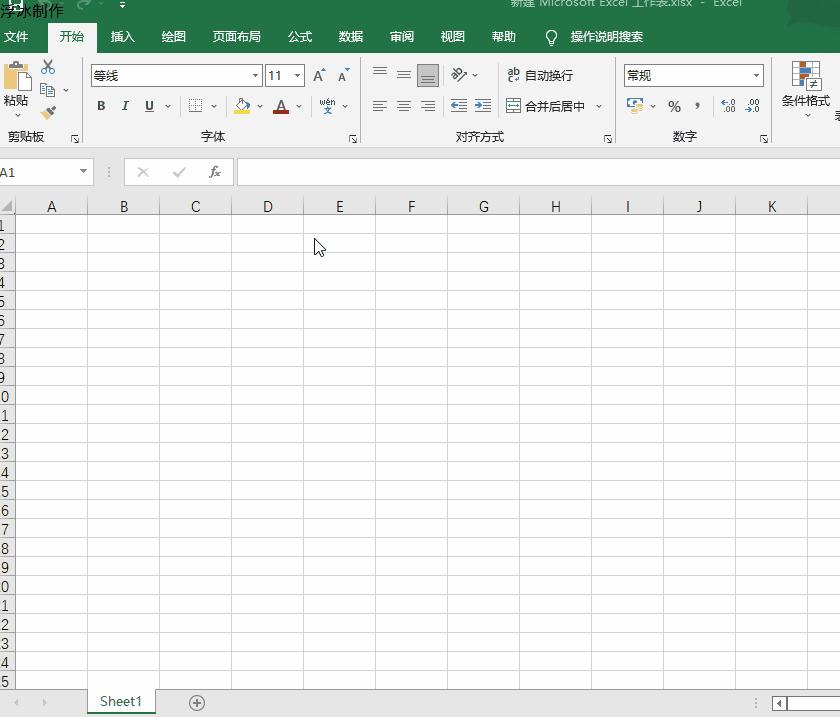Switch to the 公式 Formulas tab
The width and height of the screenshot is (840, 717).
(299, 37)
